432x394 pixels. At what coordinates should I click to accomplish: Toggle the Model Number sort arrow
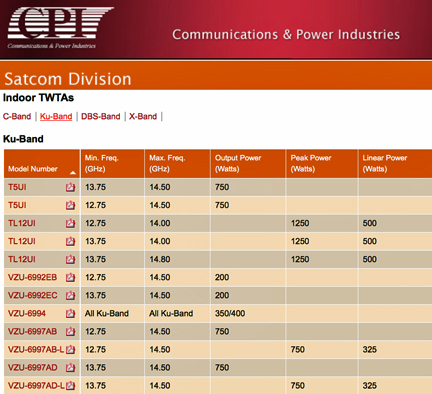pos(73,173)
